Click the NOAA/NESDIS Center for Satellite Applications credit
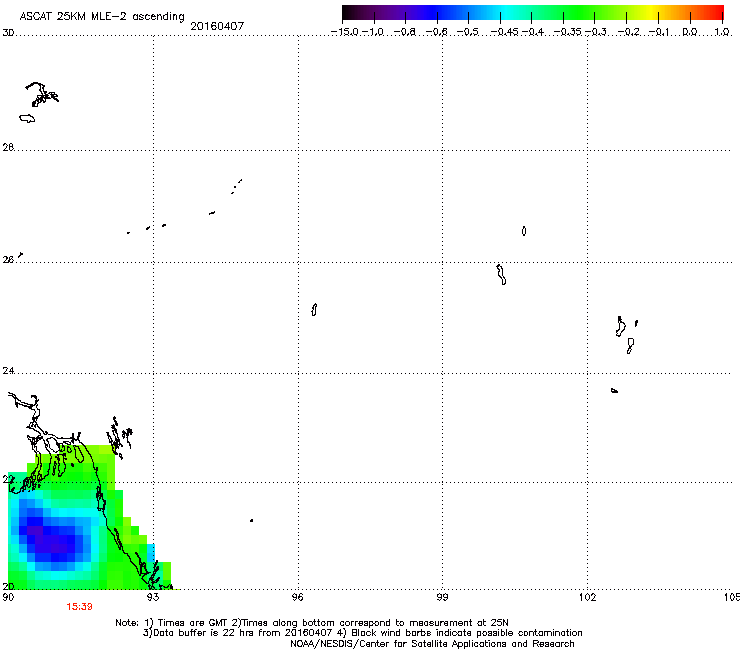 [432, 643]
